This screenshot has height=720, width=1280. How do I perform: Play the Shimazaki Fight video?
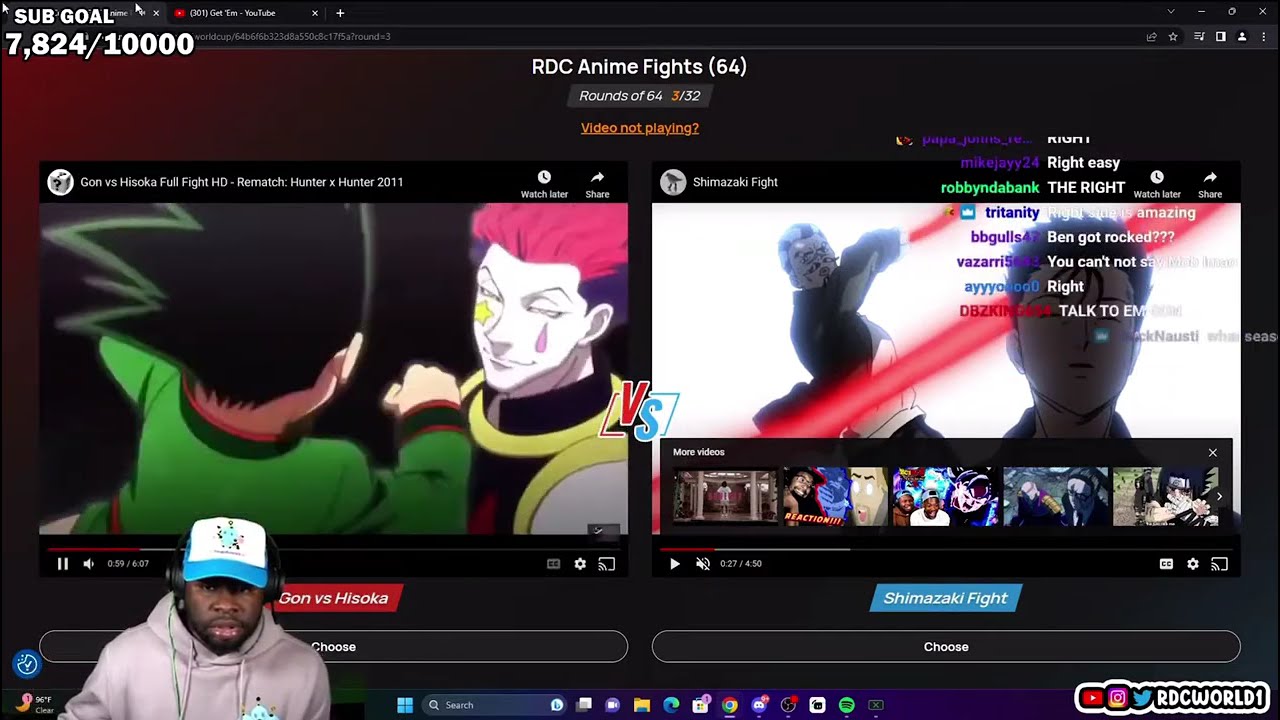[674, 564]
